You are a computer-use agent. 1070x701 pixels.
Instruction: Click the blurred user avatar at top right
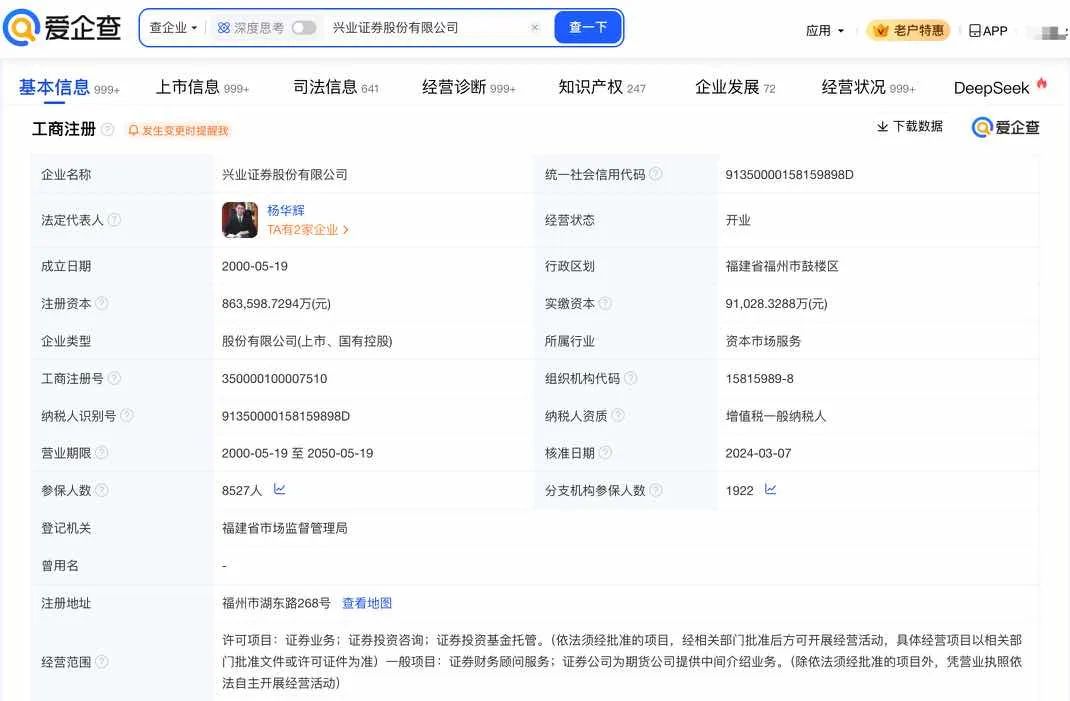pyautogui.click(x=1049, y=31)
